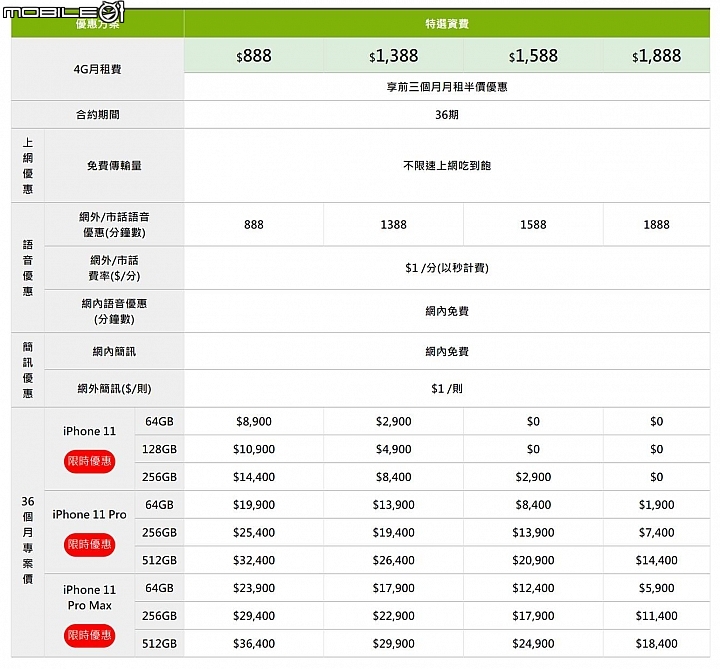This screenshot has height=669, width=720.
Task: Click the $22,900 price cell
Action: [x=394, y=616]
